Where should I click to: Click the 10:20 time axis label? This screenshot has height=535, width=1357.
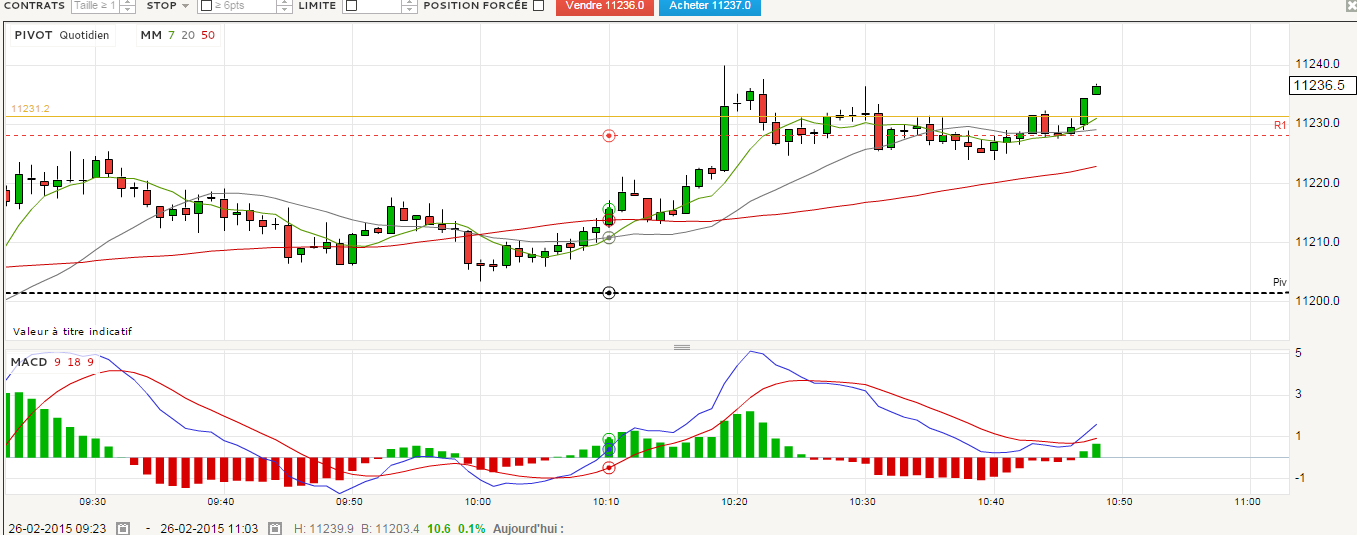point(735,502)
